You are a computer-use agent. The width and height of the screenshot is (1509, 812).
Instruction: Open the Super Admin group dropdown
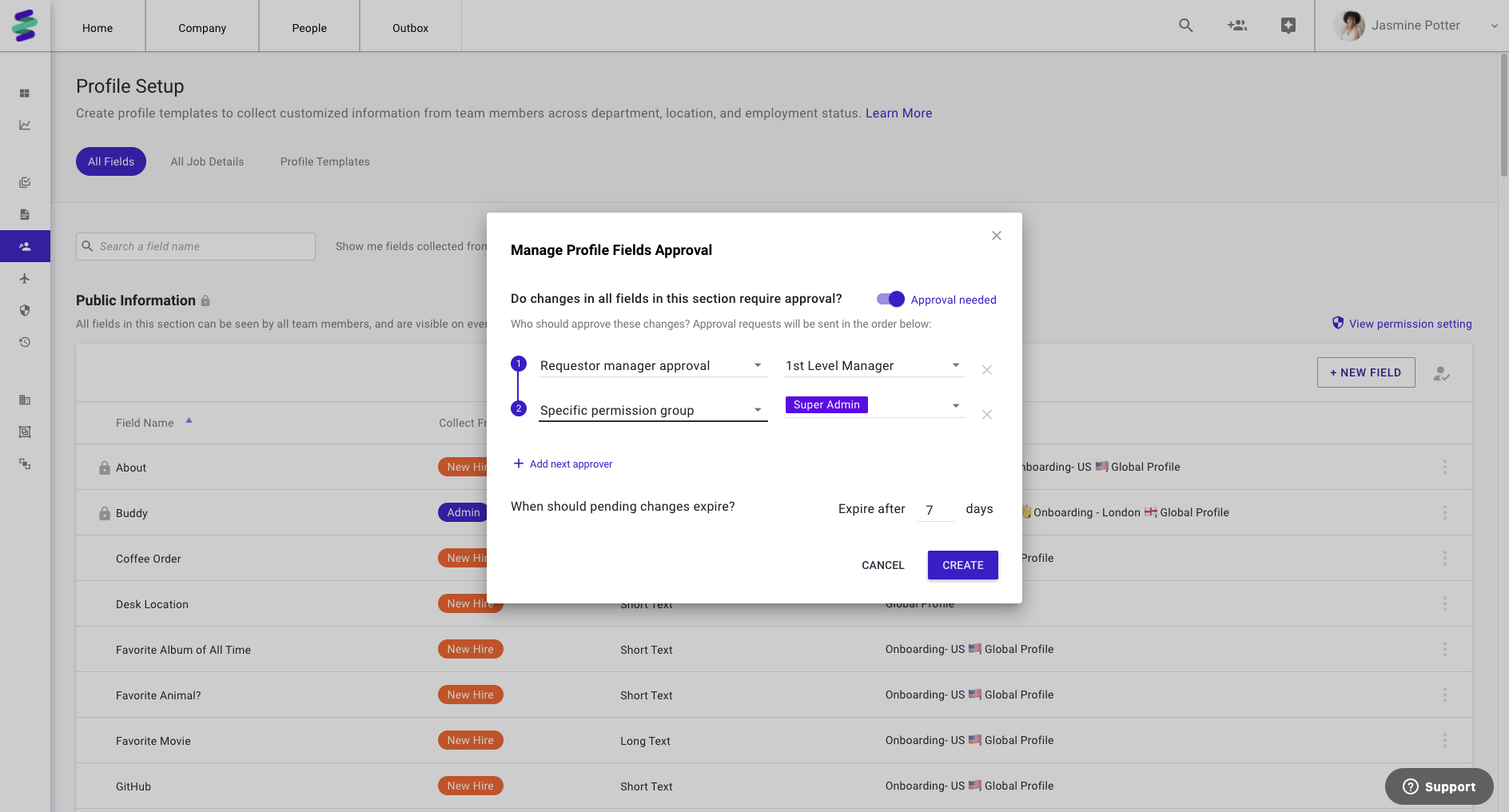click(x=955, y=406)
